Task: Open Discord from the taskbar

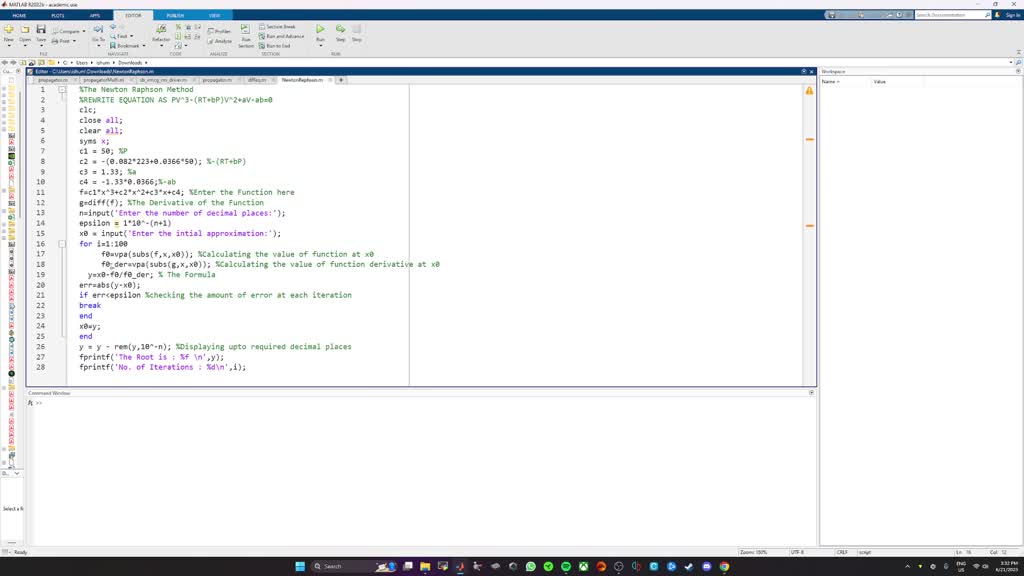Action: pyautogui.click(x=707, y=566)
